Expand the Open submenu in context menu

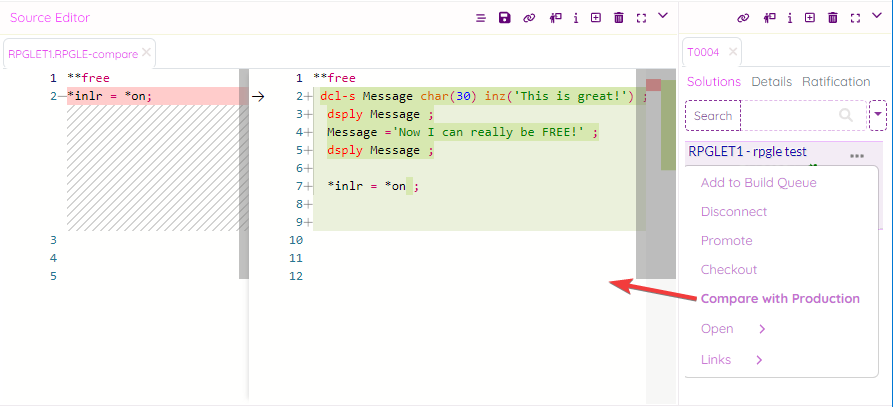pyautogui.click(x=762, y=329)
